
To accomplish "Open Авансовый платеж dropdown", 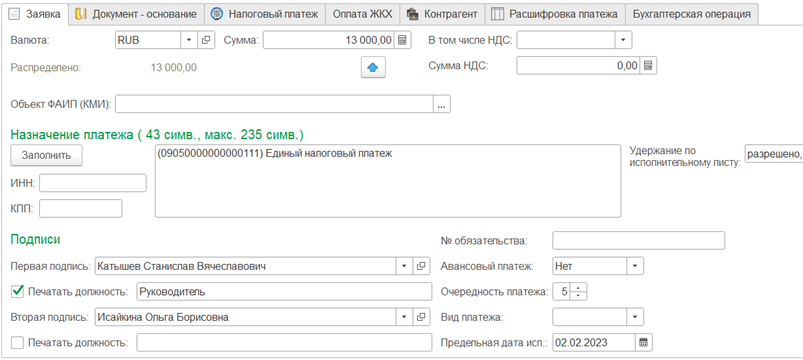I will tap(635, 266).
